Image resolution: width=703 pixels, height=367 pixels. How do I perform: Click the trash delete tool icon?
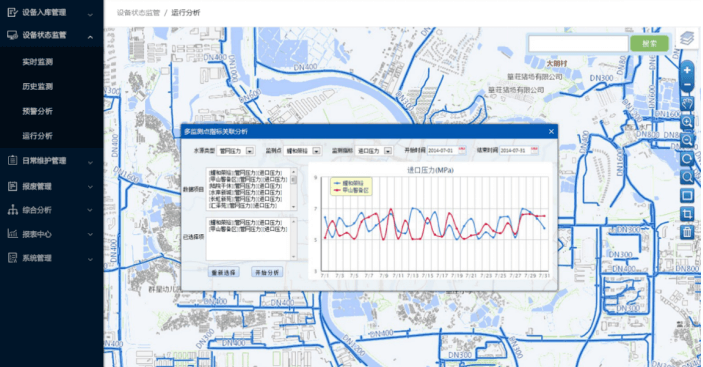coord(687,232)
